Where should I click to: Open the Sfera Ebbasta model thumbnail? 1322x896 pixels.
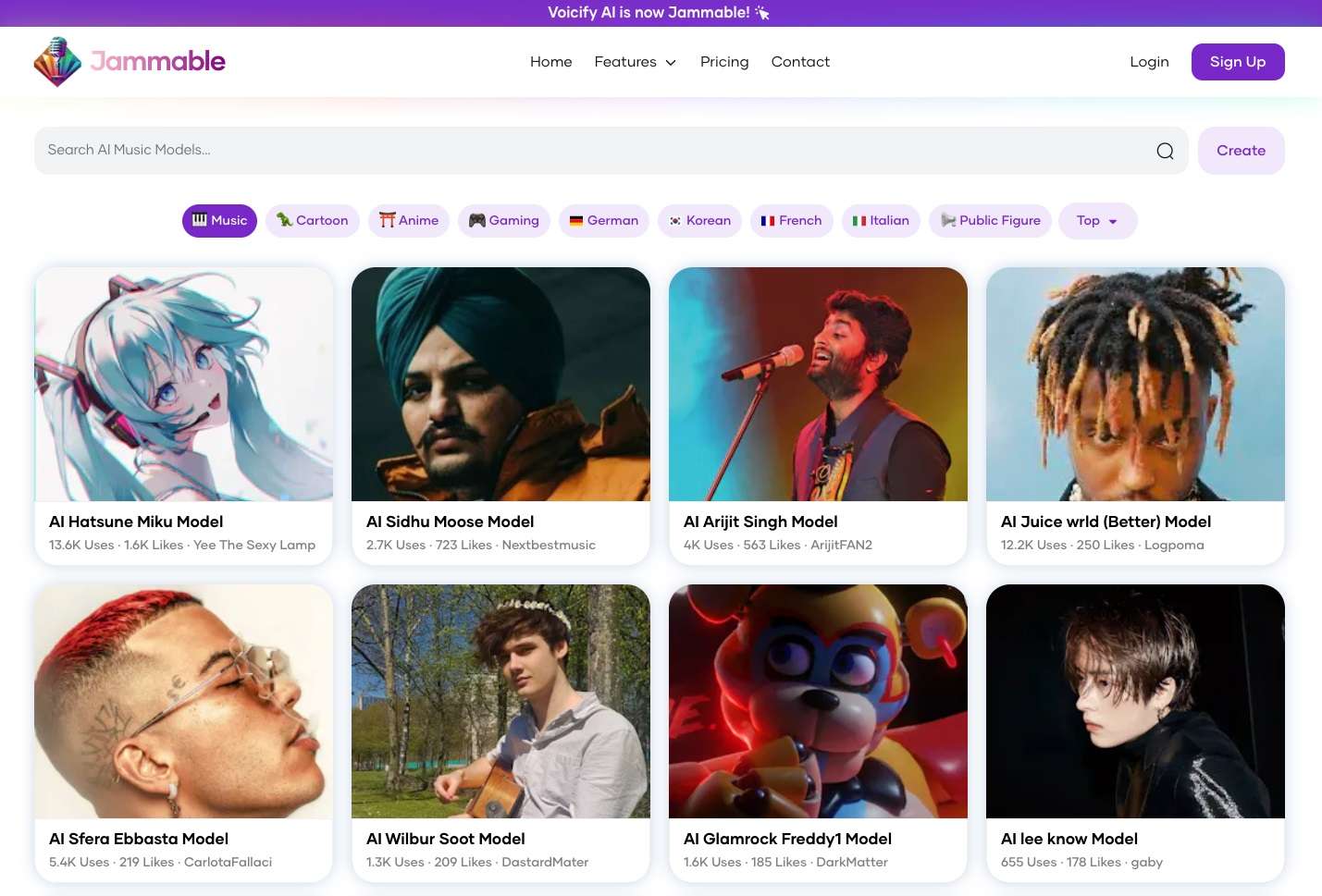184,701
